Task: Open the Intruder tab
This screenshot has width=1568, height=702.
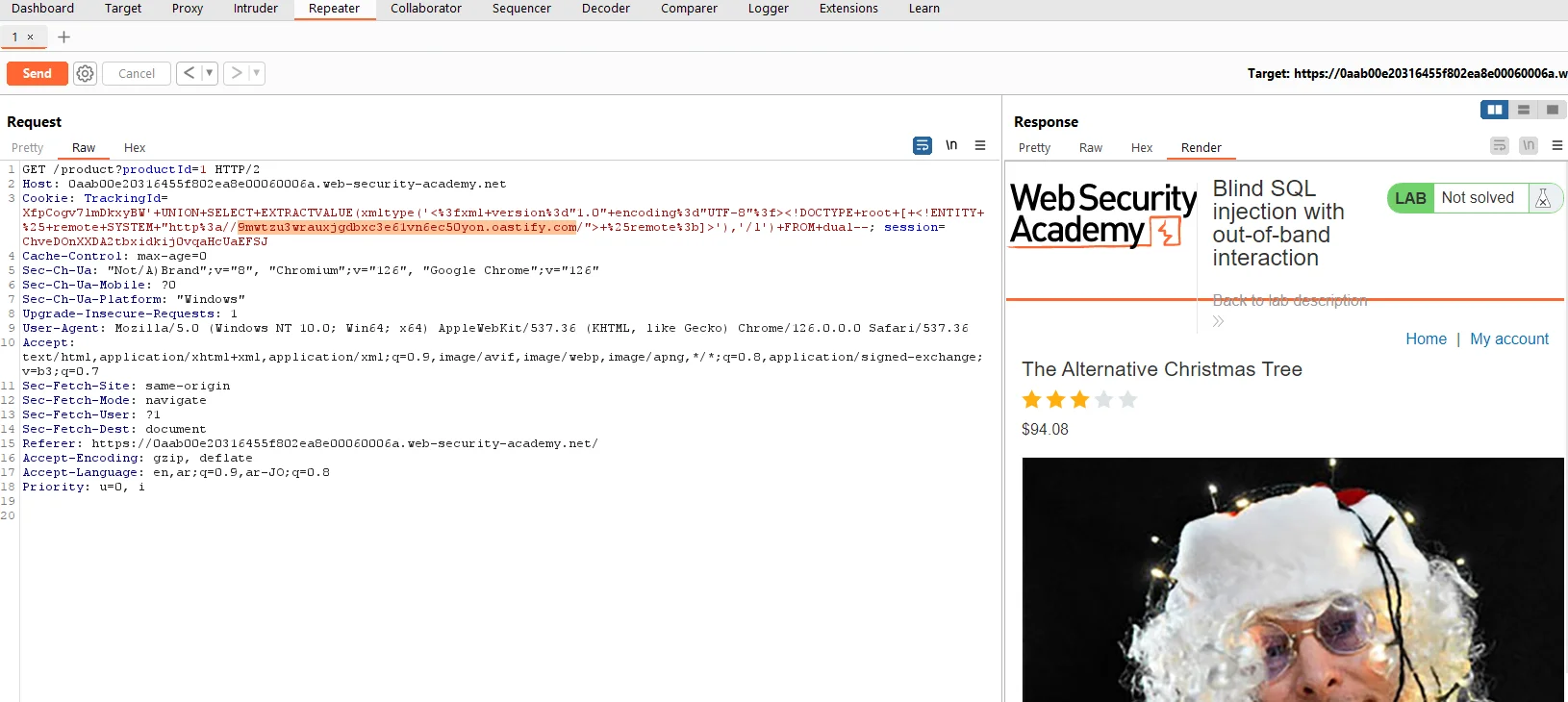Action: 256,9
